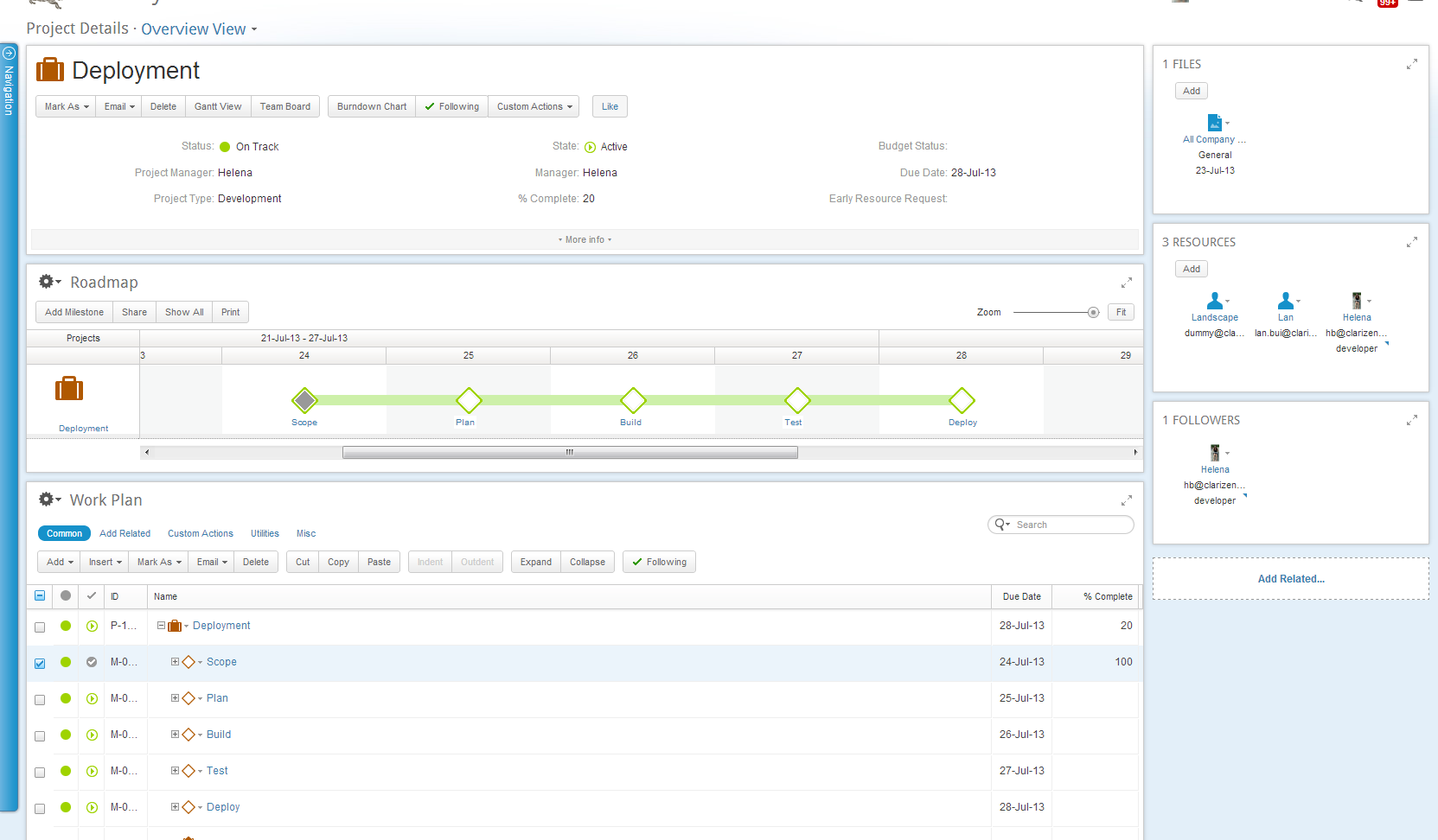Viewport: 1438px width, 840px height.
Task: Open the Add Related tab
Action: tap(125, 533)
